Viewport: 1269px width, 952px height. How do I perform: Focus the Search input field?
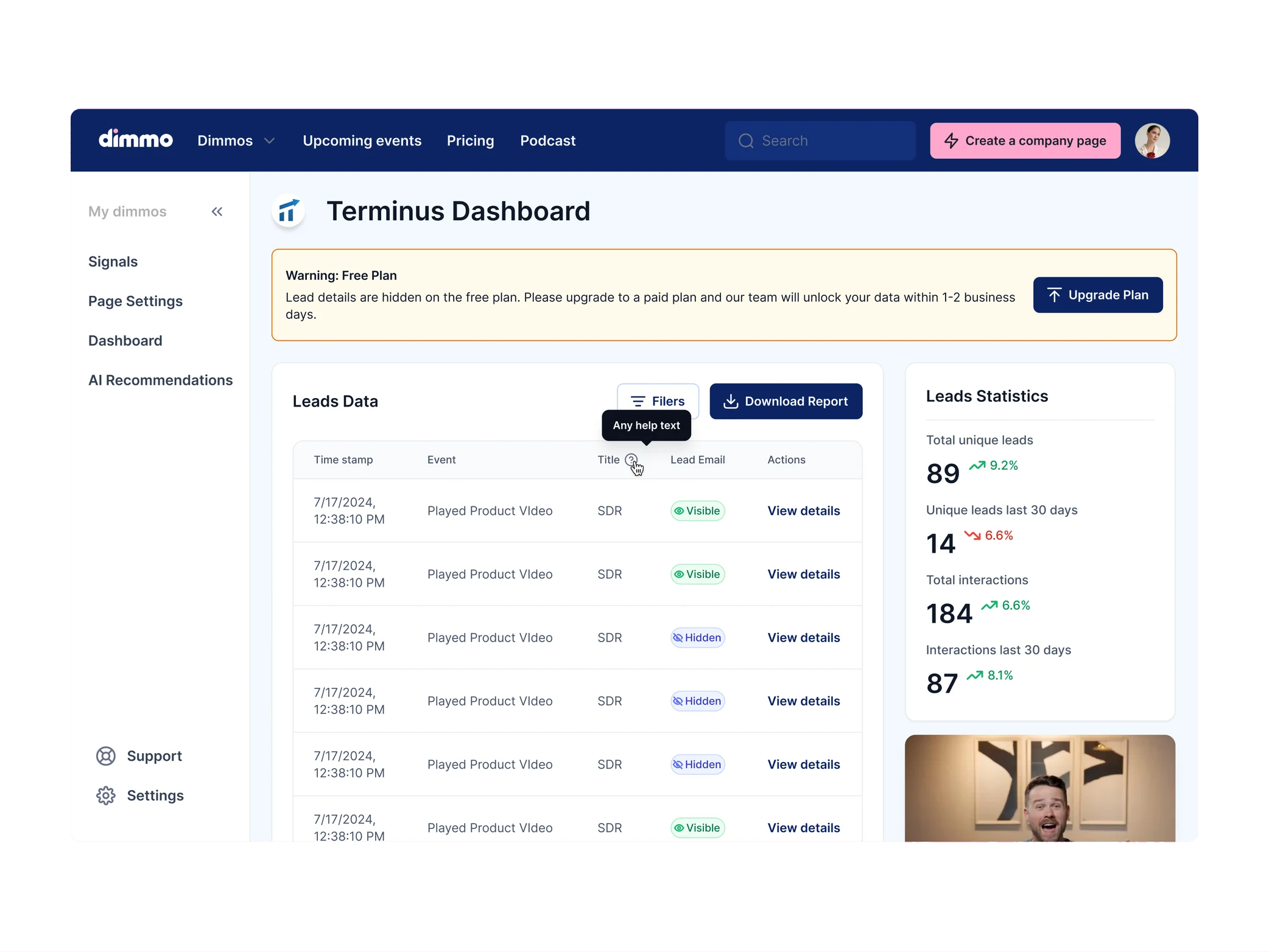(820, 141)
